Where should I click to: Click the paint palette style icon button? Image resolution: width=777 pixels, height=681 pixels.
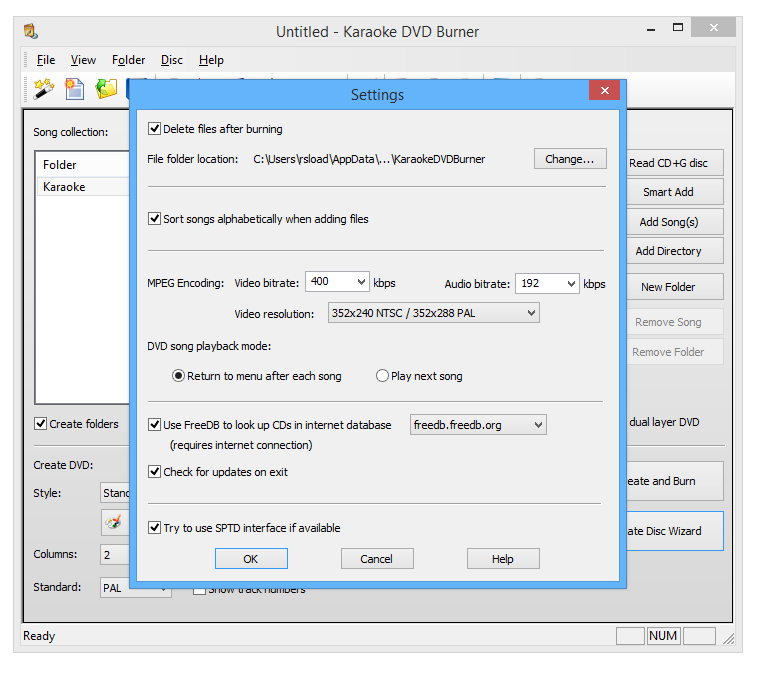click(x=114, y=522)
